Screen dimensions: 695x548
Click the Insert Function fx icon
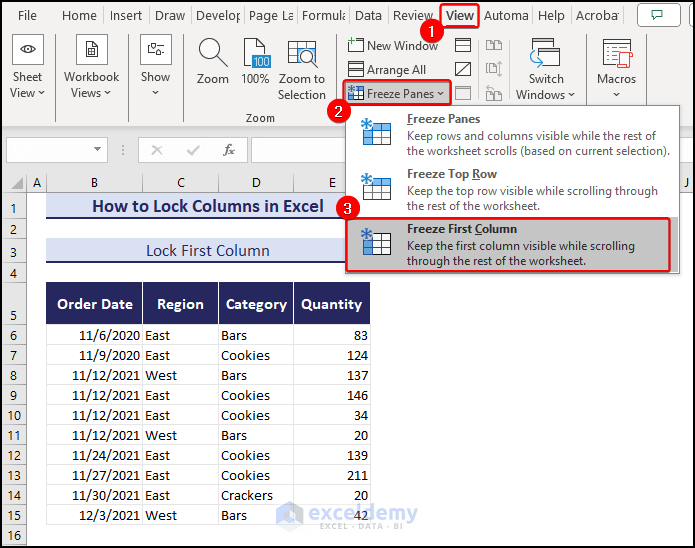(229, 150)
